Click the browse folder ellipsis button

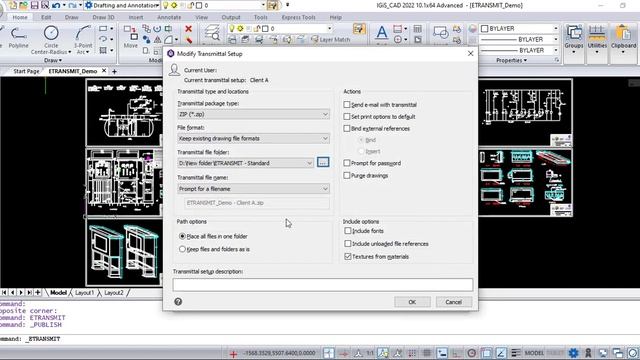point(323,162)
